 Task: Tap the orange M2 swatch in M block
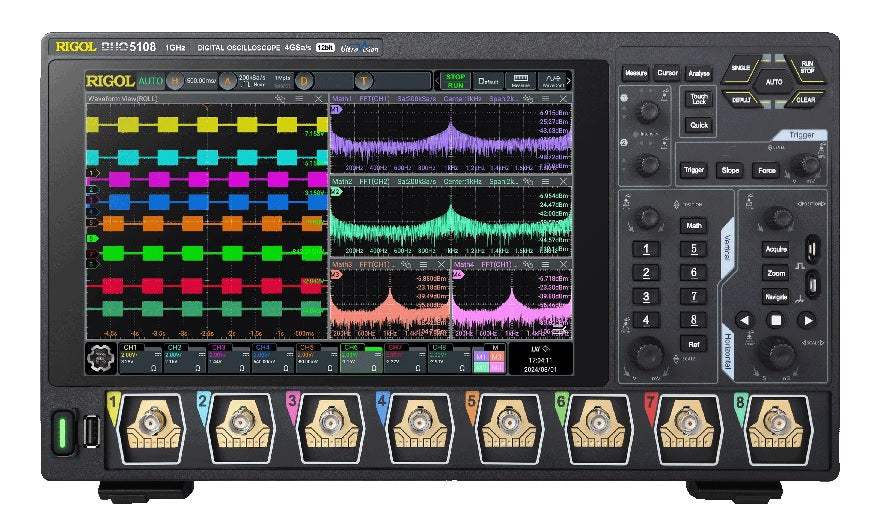click(x=497, y=357)
